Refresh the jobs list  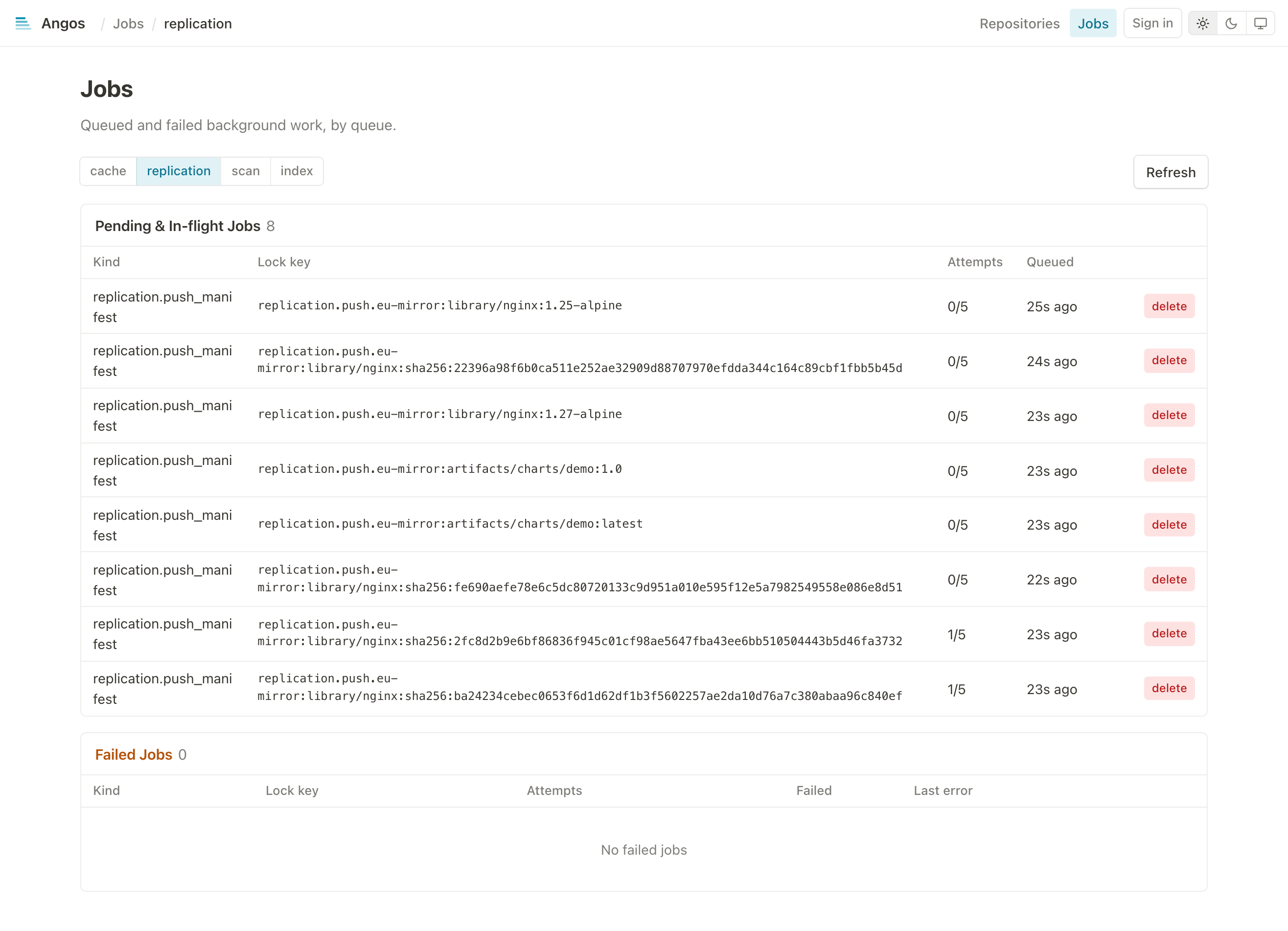click(x=1171, y=172)
